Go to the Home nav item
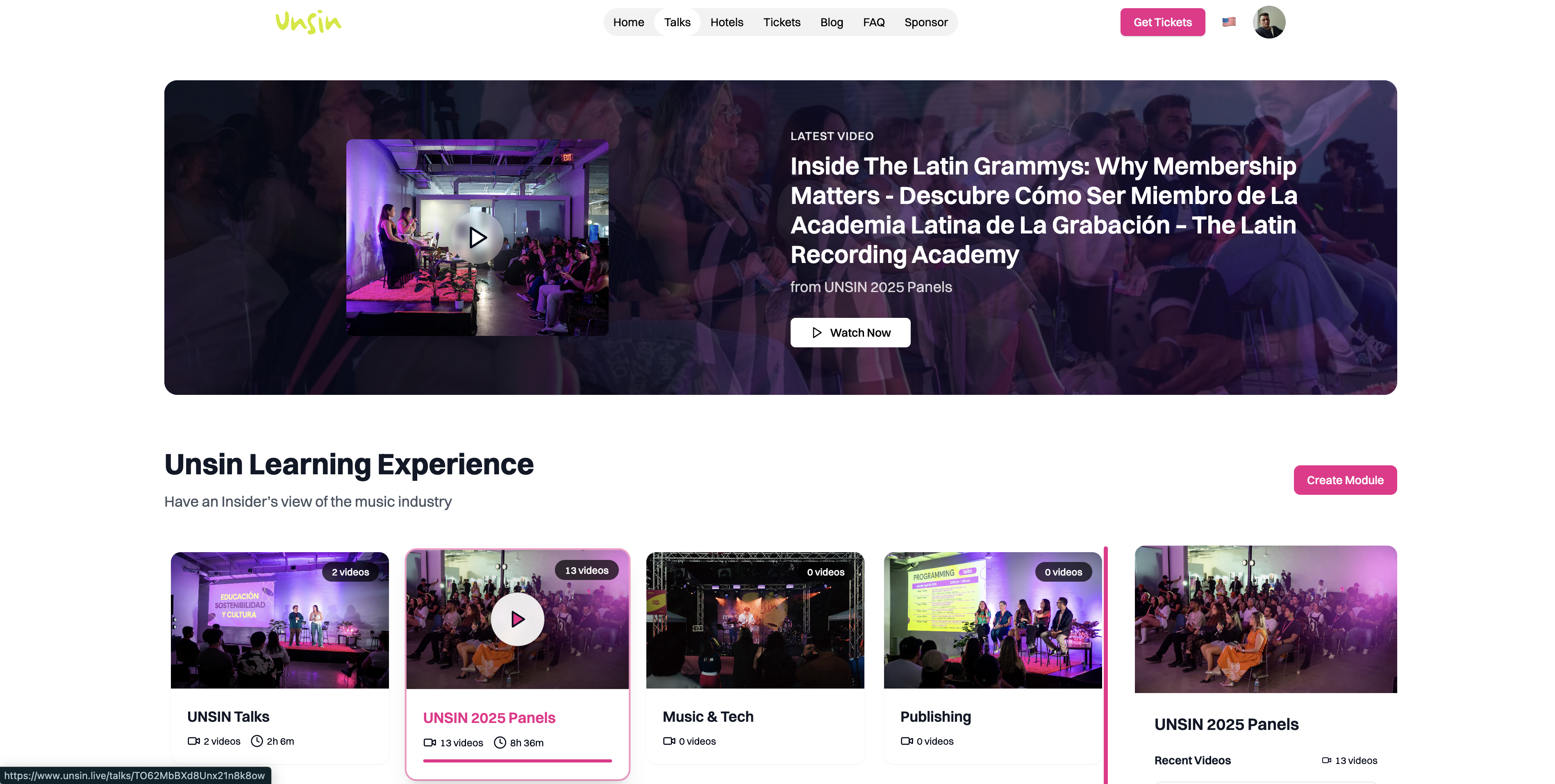 628,22
